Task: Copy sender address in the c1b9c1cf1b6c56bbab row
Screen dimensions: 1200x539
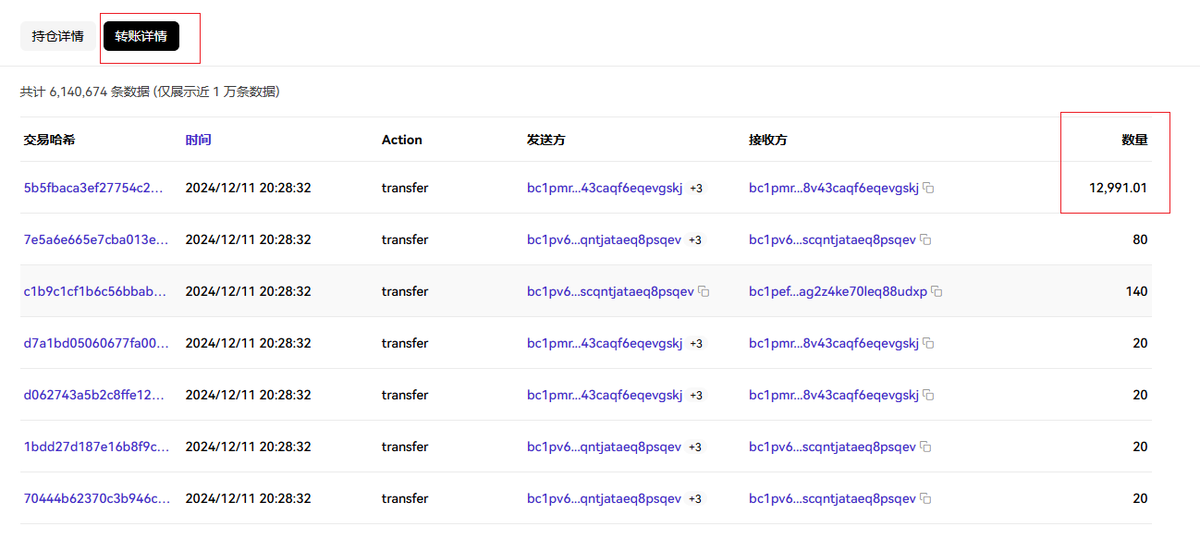Action: tap(703, 292)
